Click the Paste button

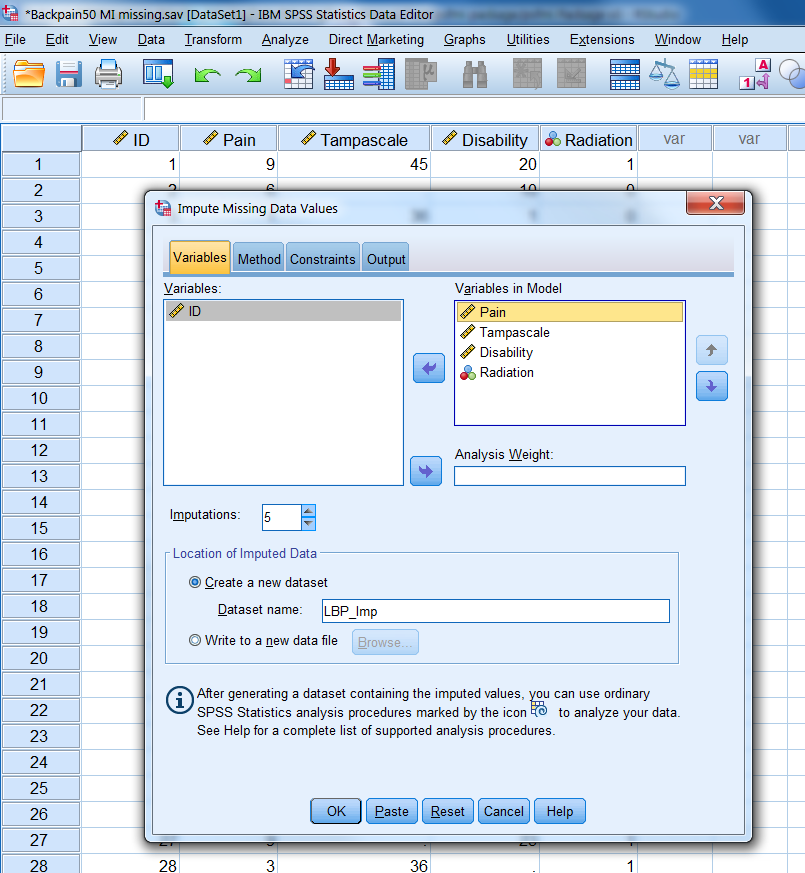click(x=392, y=811)
